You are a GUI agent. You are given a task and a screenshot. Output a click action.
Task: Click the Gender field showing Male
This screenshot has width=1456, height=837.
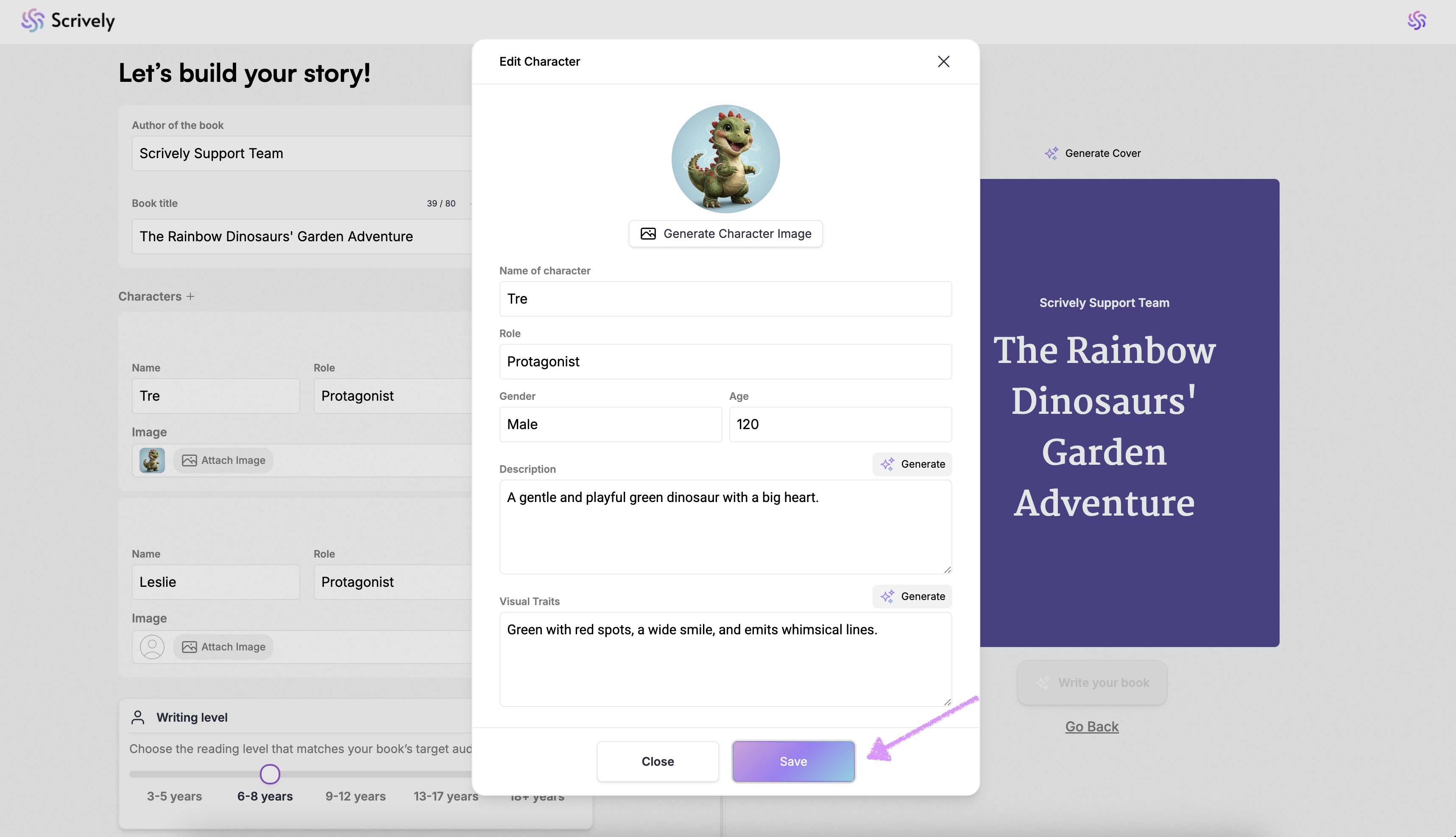(x=610, y=424)
